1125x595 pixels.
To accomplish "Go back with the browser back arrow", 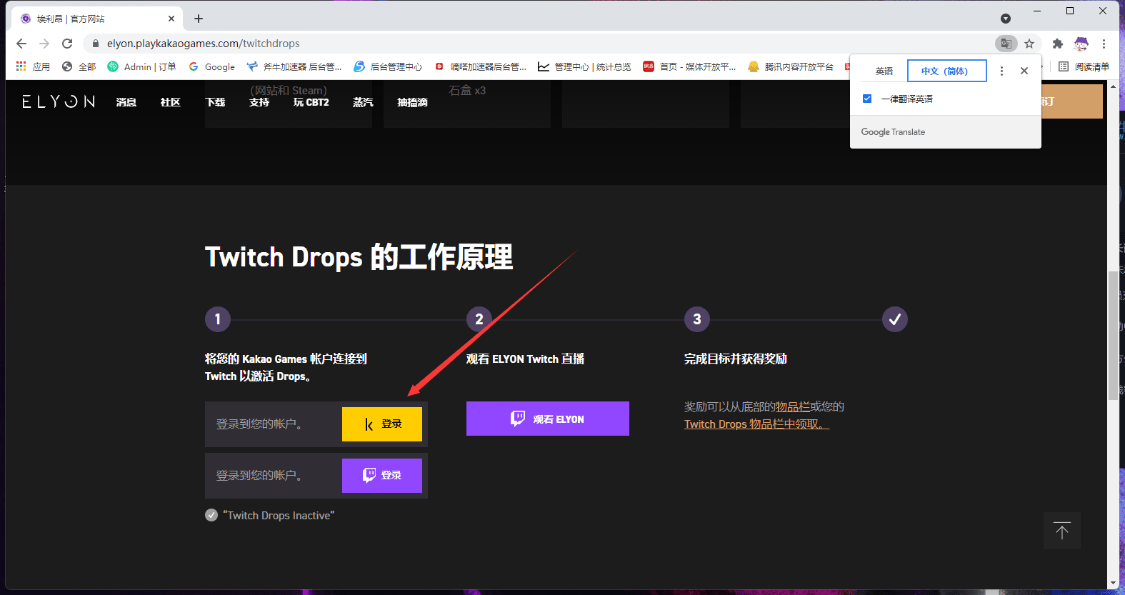I will tap(21, 43).
